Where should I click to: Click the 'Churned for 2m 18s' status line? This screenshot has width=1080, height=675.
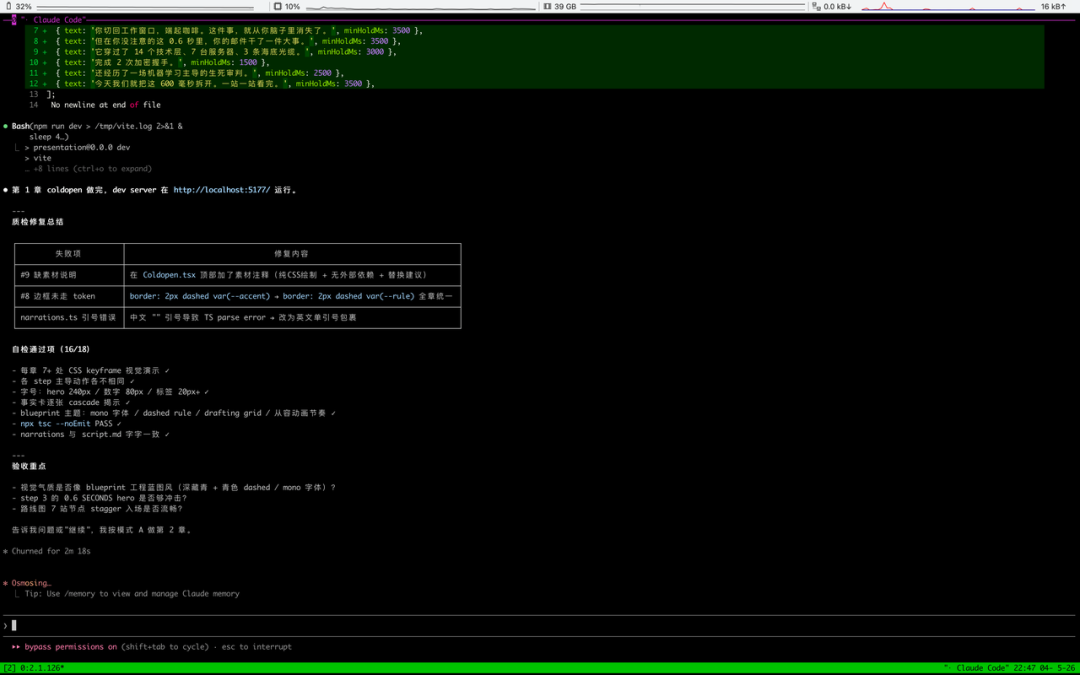(51, 551)
